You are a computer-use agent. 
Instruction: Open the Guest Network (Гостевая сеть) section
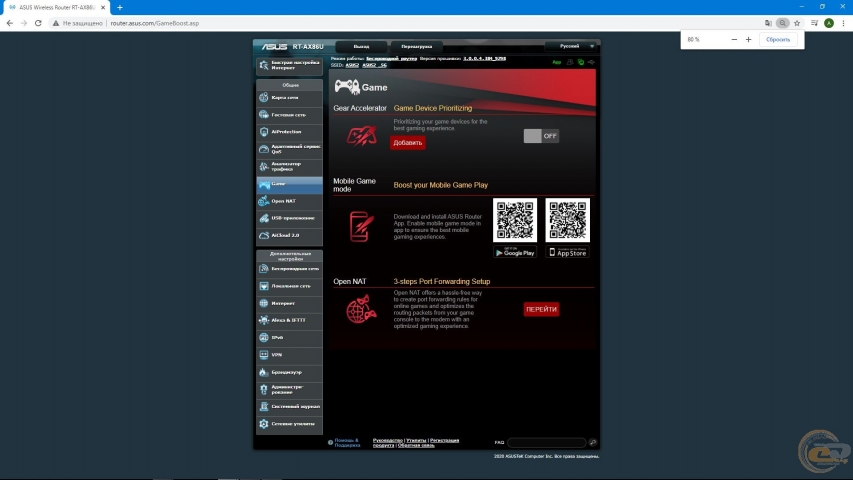289,115
